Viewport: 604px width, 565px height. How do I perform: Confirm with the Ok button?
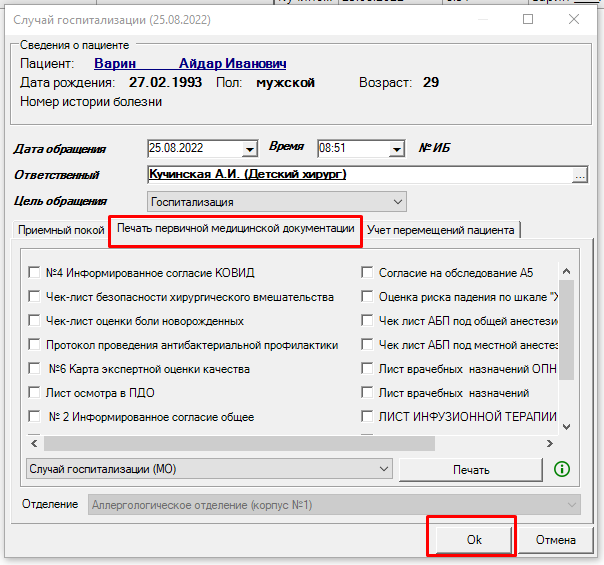pyautogui.click(x=473, y=539)
